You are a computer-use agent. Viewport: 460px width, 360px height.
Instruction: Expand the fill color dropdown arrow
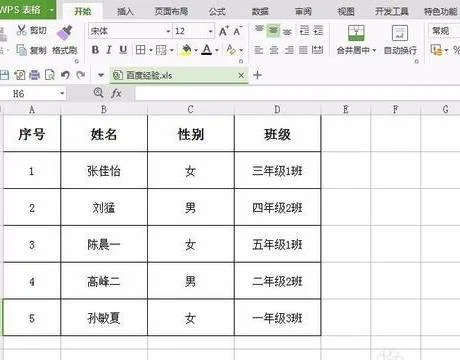tap(196, 50)
